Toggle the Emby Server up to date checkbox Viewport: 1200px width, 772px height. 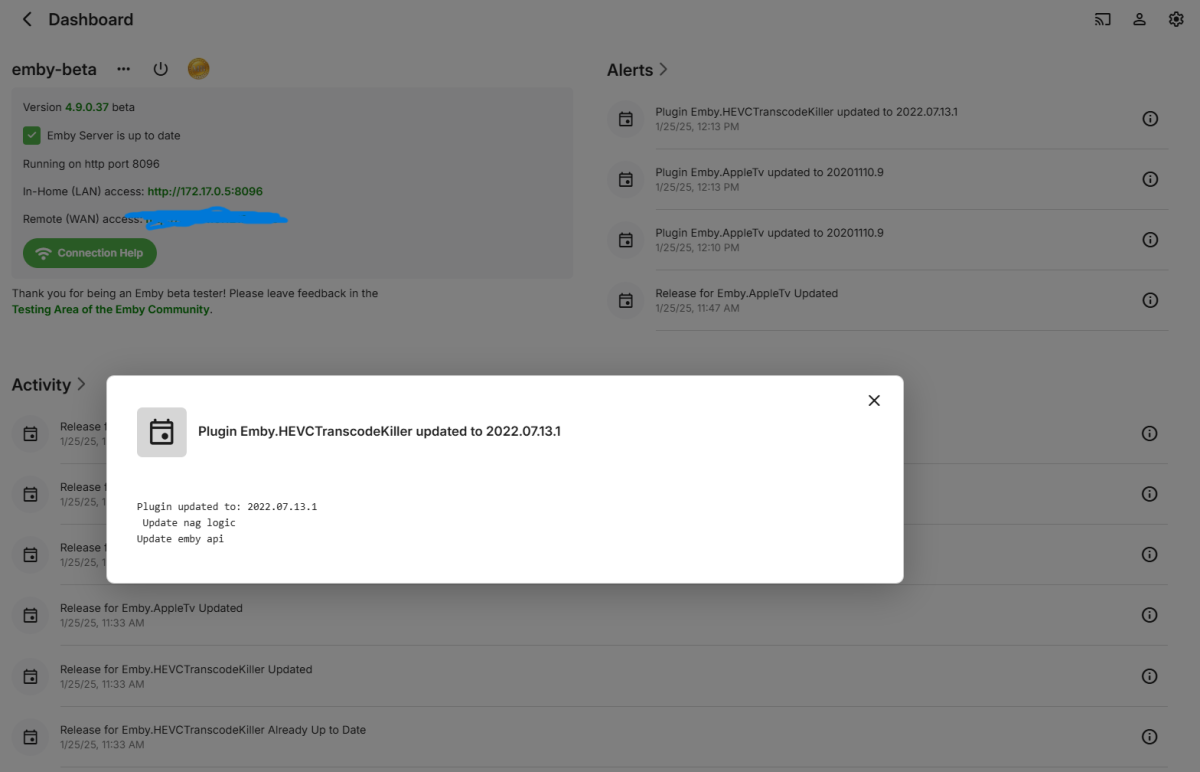point(32,135)
